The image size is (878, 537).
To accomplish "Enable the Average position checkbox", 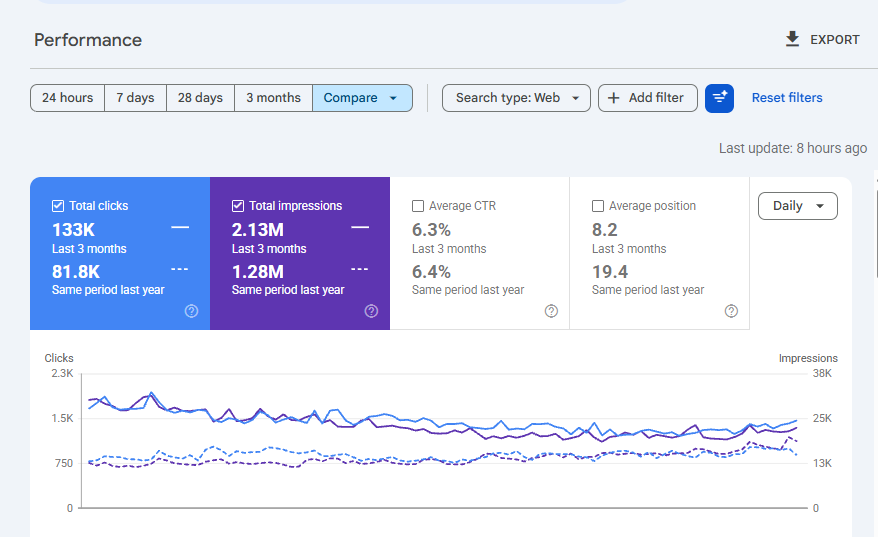I will click(x=598, y=206).
